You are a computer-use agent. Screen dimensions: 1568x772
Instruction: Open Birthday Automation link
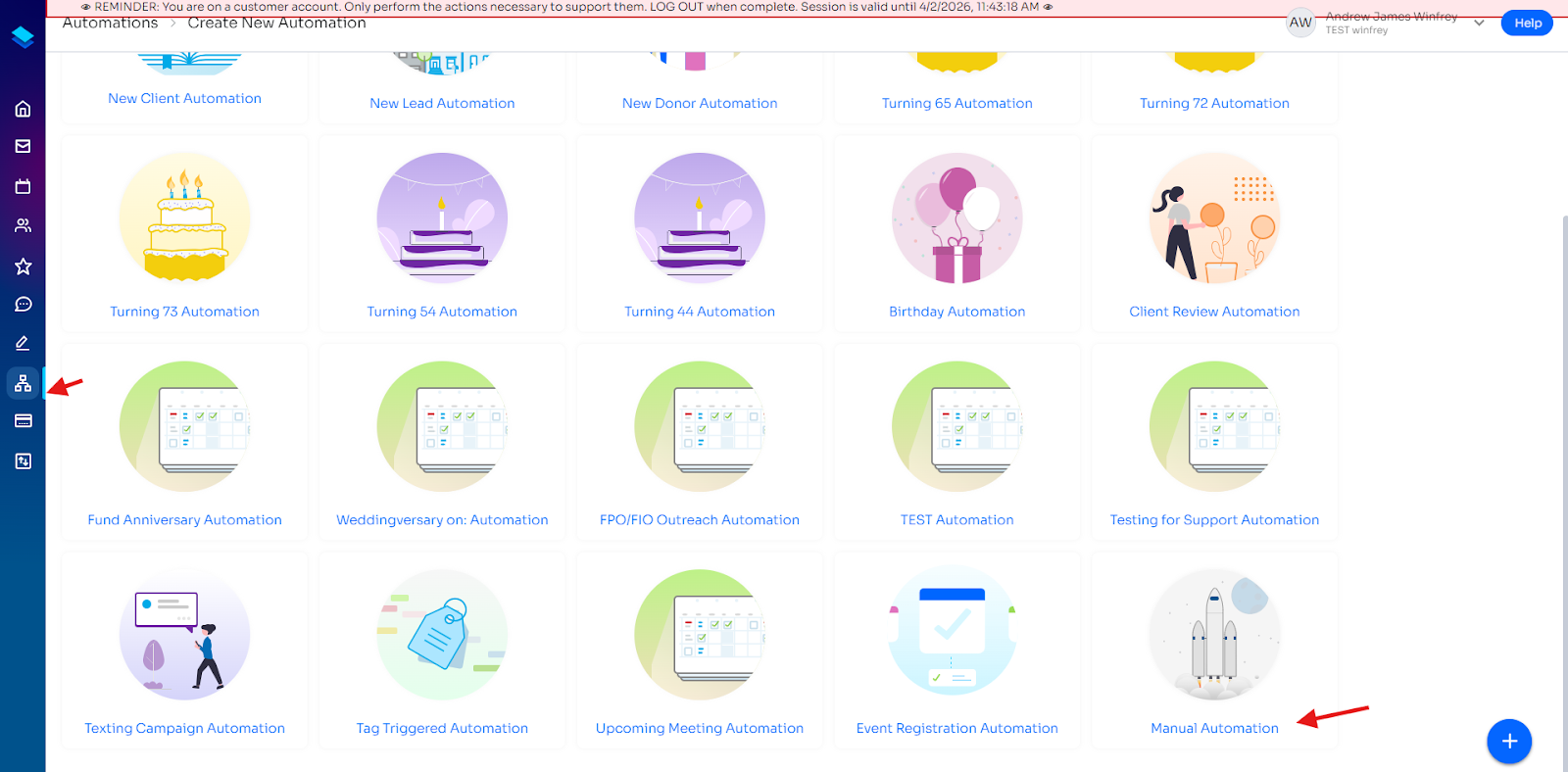[x=957, y=312]
